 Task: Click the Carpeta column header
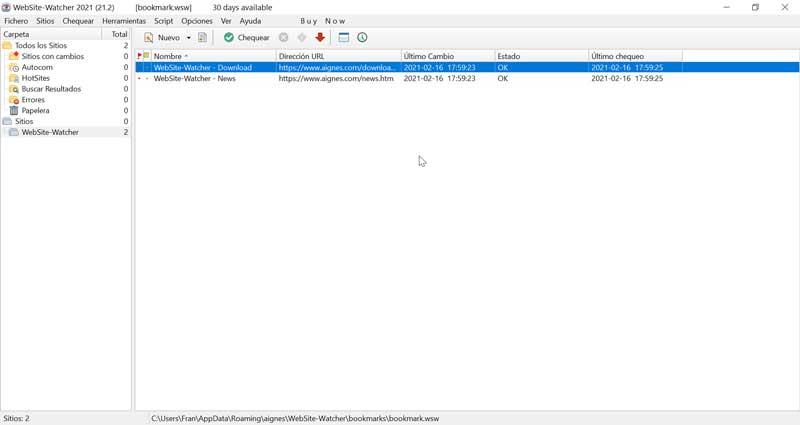pos(51,34)
